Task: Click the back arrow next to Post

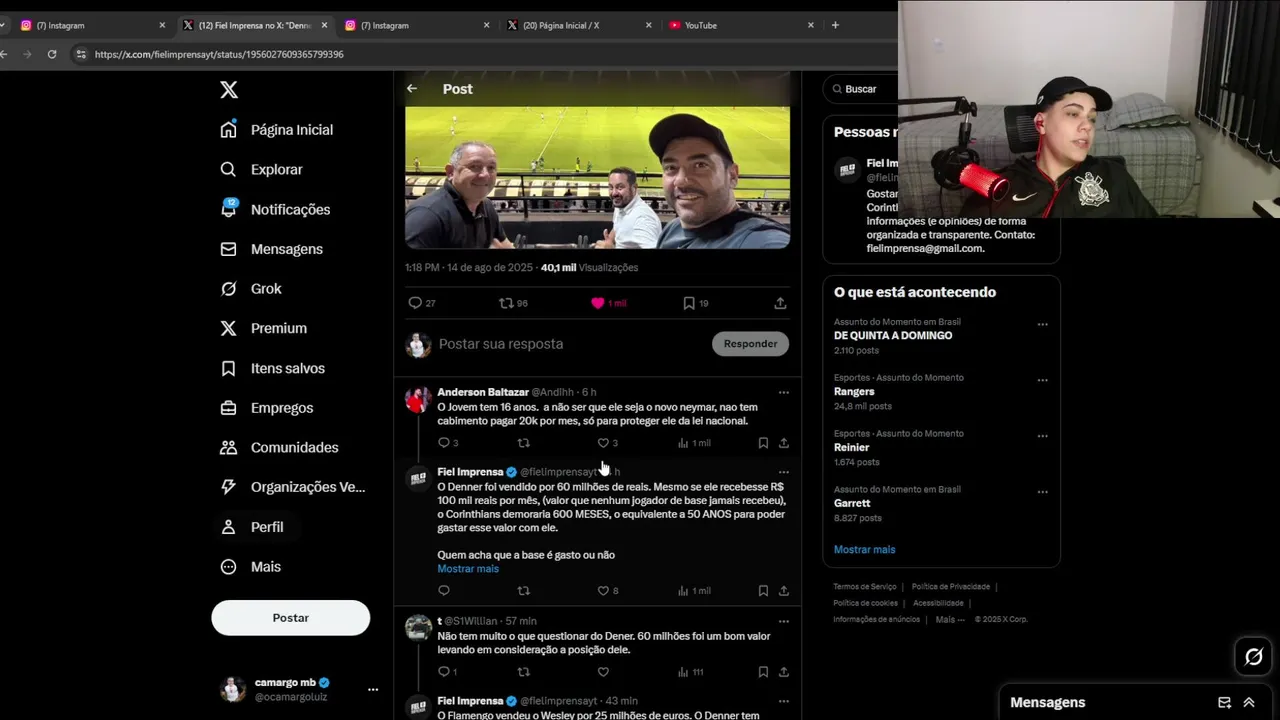Action: point(412,89)
